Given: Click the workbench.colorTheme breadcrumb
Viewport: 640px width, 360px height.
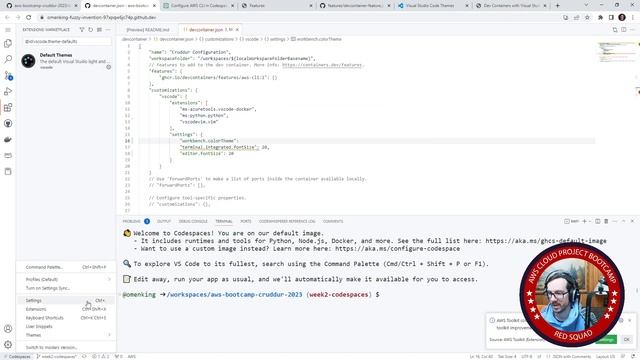Looking at the screenshot, I should [316, 39].
